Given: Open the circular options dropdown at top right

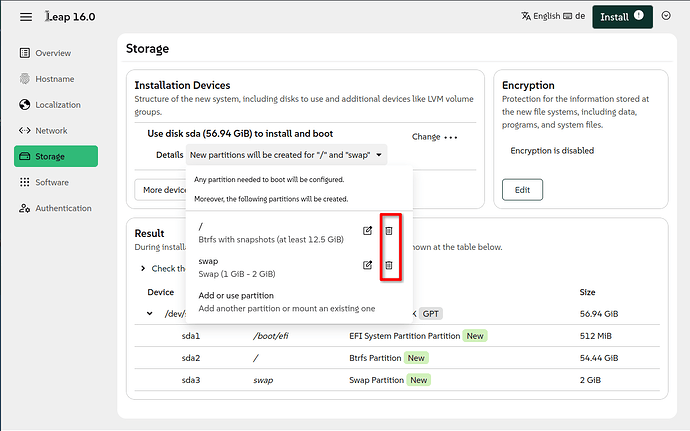Looking at the screenshot, I should (666, 16).
